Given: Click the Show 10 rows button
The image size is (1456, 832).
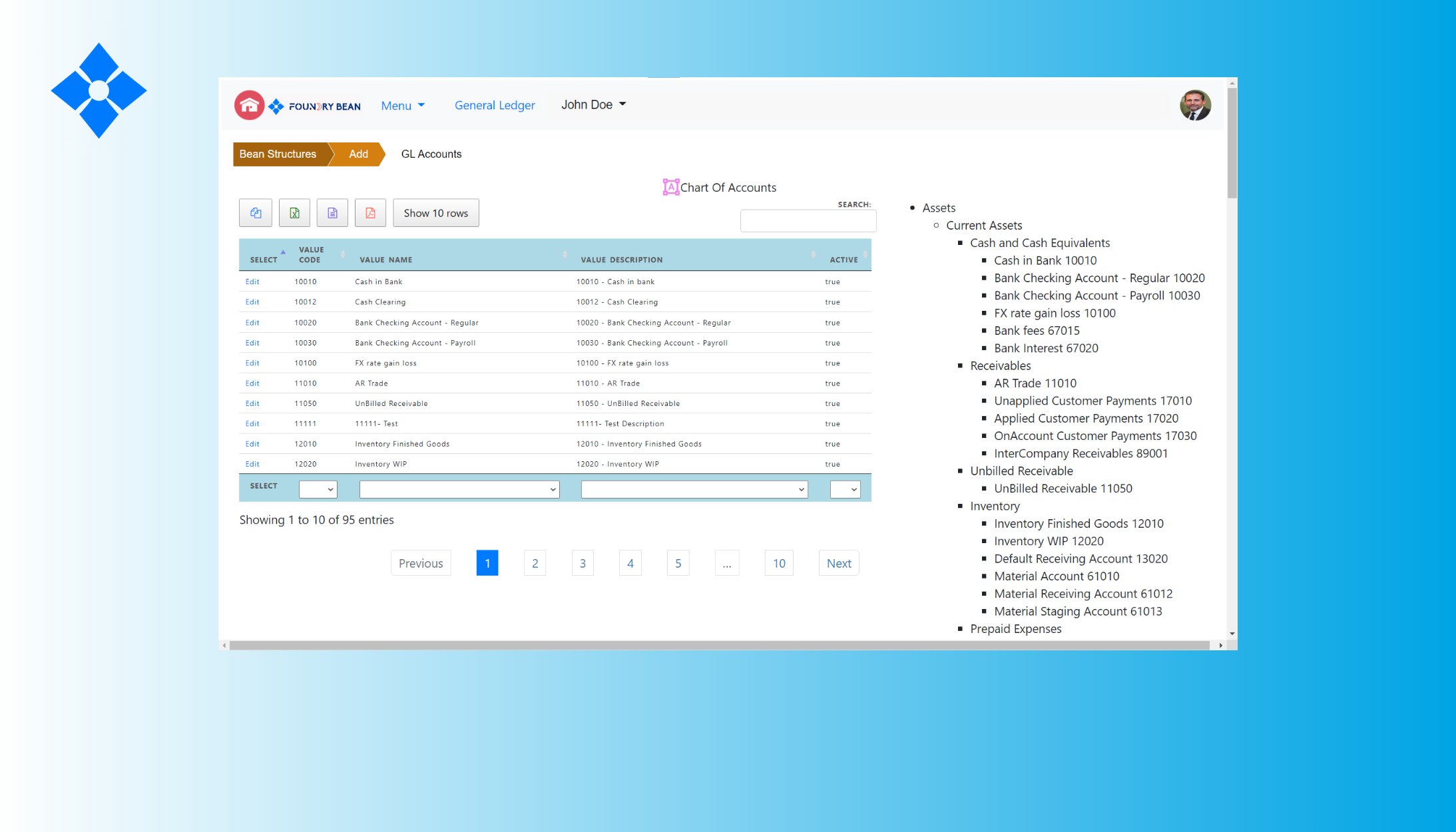Looking at the screenshot, I should pyautogui.click(x=435, y=212).
